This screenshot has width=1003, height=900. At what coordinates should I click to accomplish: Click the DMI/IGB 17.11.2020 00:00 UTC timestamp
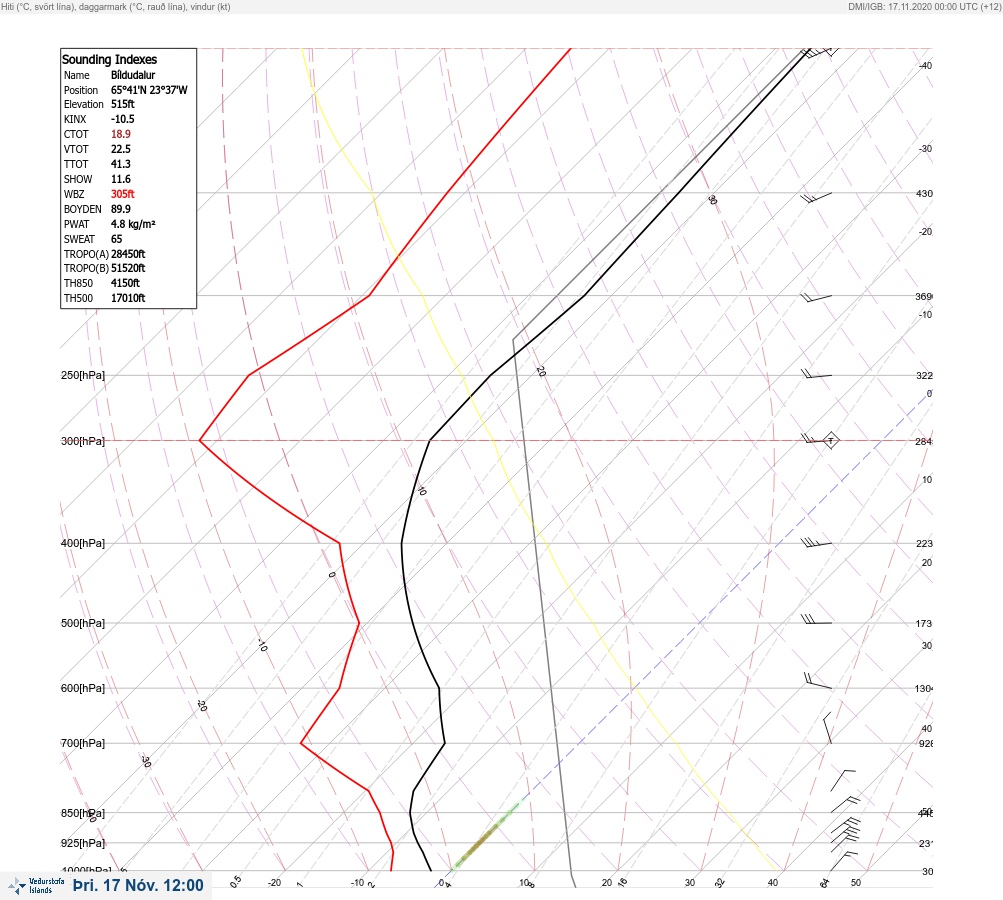[924, 7]
